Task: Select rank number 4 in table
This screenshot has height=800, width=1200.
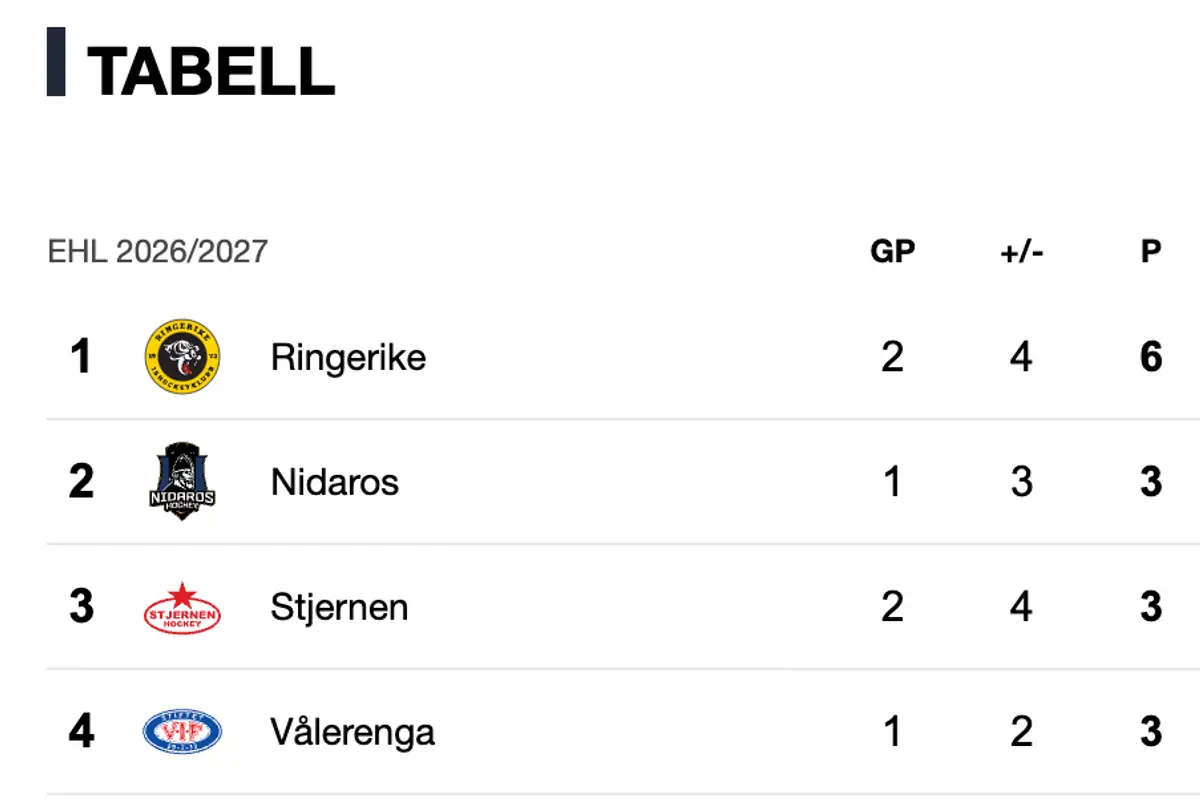Action: (x=81, y=732)
